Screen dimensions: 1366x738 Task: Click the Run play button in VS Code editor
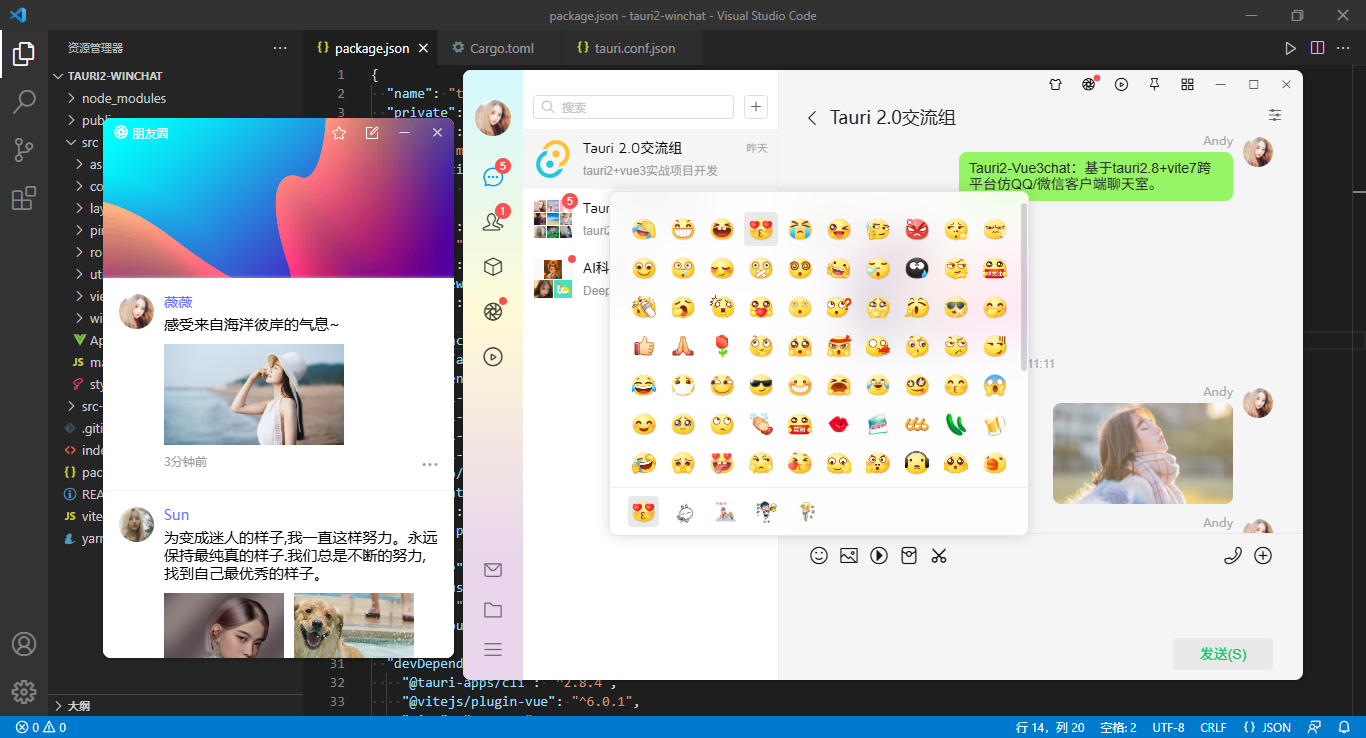pyautogui.click(x=1290, y=48)
